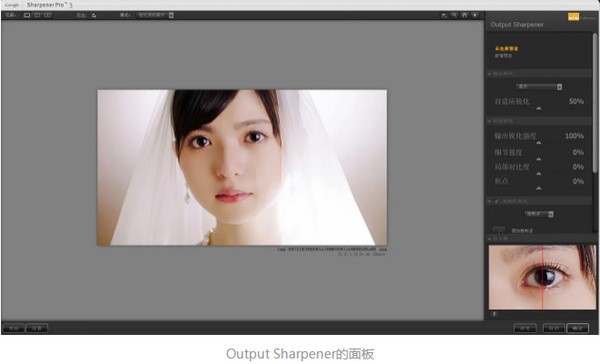600x364 pixels.
Task: Click the background color lightbulb icon
Action: point(474,15)
